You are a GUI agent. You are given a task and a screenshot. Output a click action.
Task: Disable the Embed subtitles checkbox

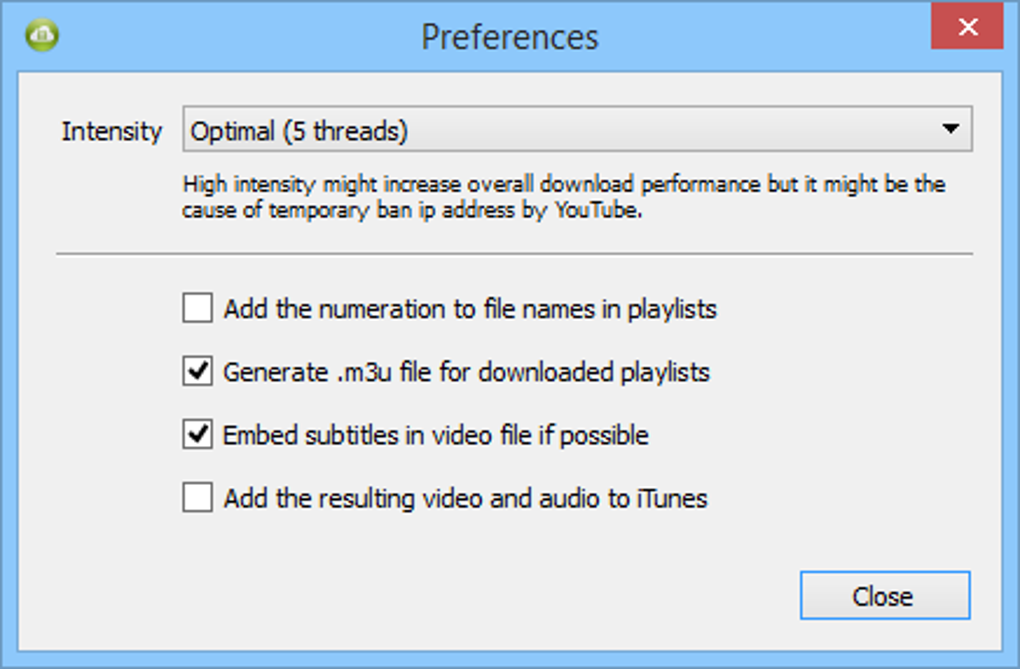197,435
